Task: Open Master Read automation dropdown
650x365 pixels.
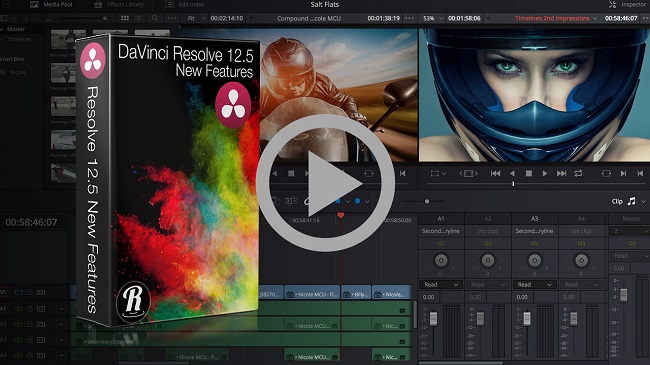Action: pyautogui.click(x=630, y=256)
